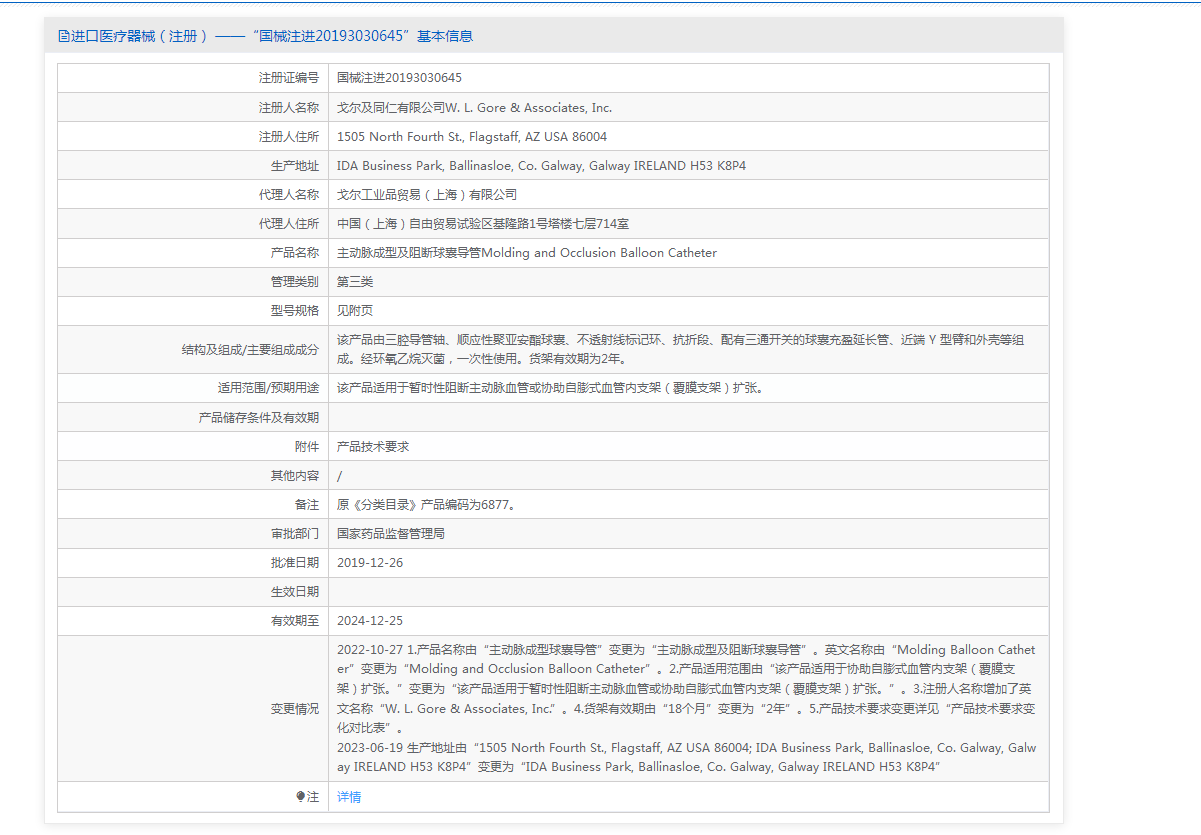
Task: Click the label 代理人住所
Action: pyautogui.click(x=289, y=223)
